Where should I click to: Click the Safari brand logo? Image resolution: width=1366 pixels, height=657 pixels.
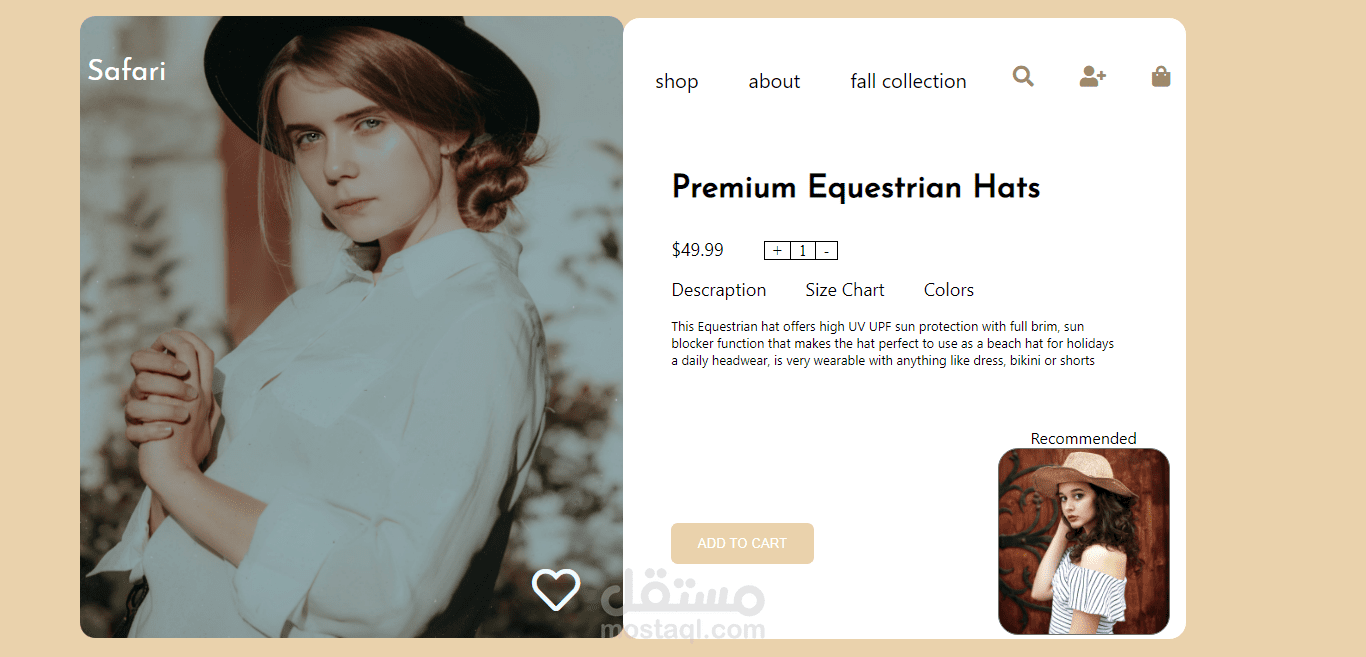pos(127,70)
